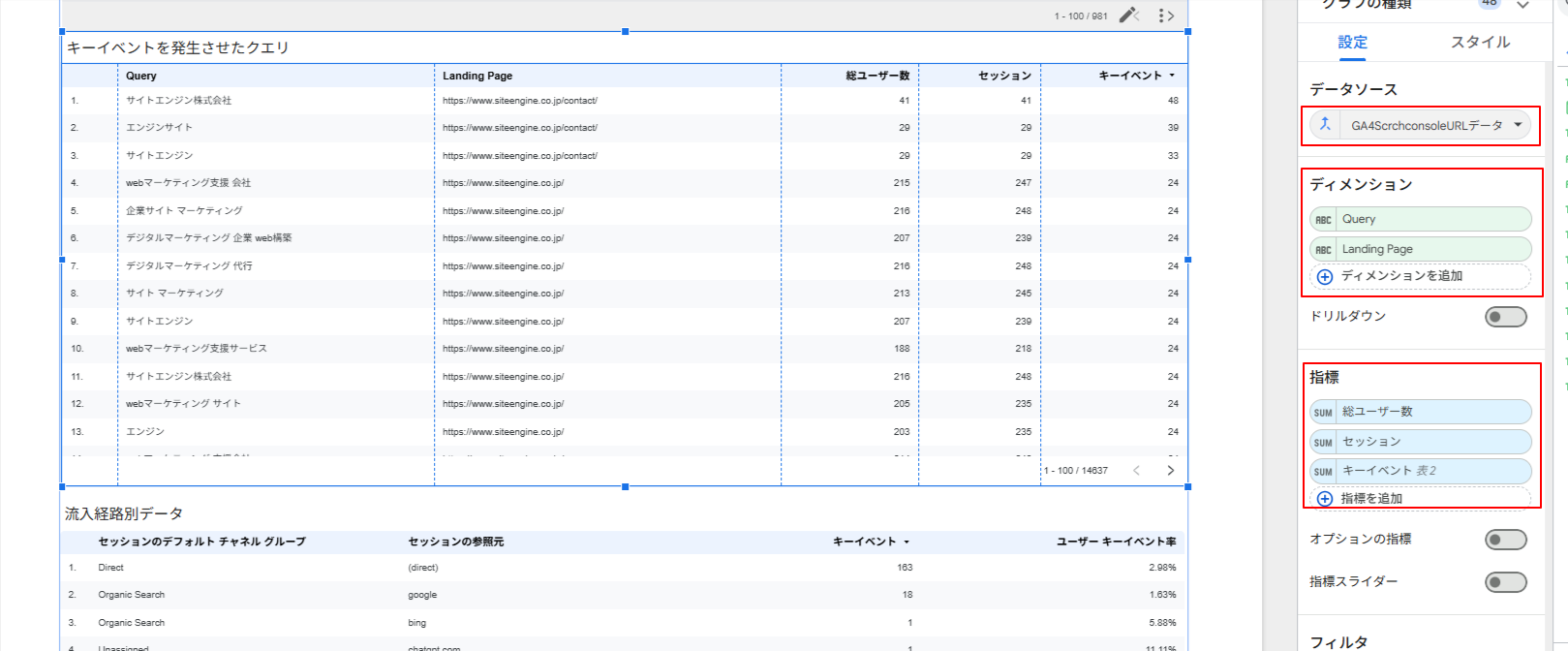
Task: Click the ABC type icon of Query dimension
Action: [x=1323, y=220]
